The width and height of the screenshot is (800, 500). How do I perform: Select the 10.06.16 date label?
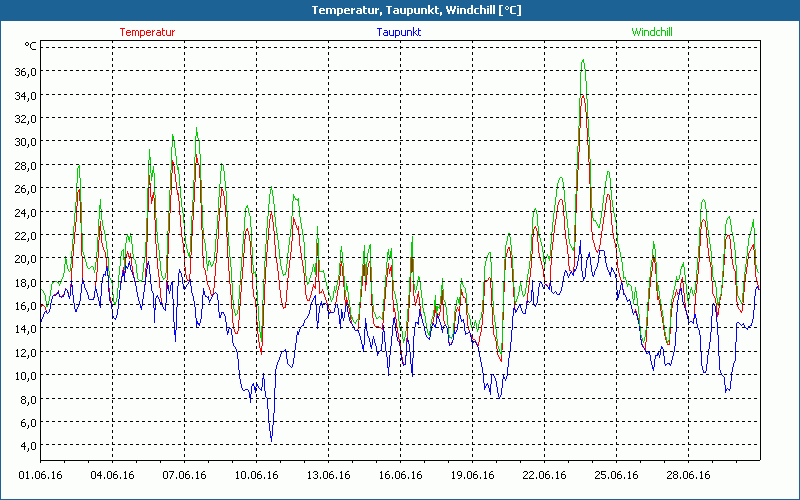click(x=256, y=475)
